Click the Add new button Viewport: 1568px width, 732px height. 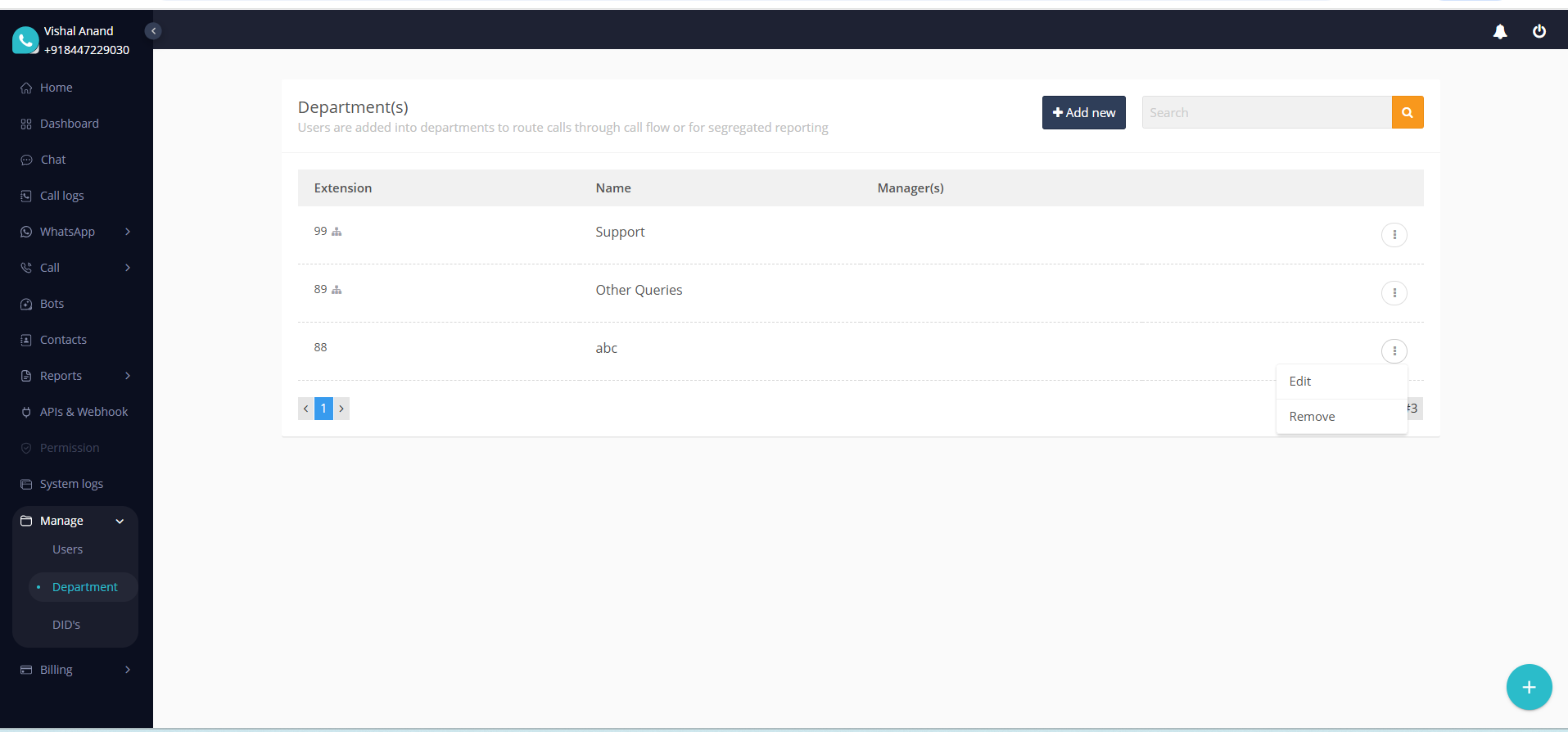coord(1083,112)
